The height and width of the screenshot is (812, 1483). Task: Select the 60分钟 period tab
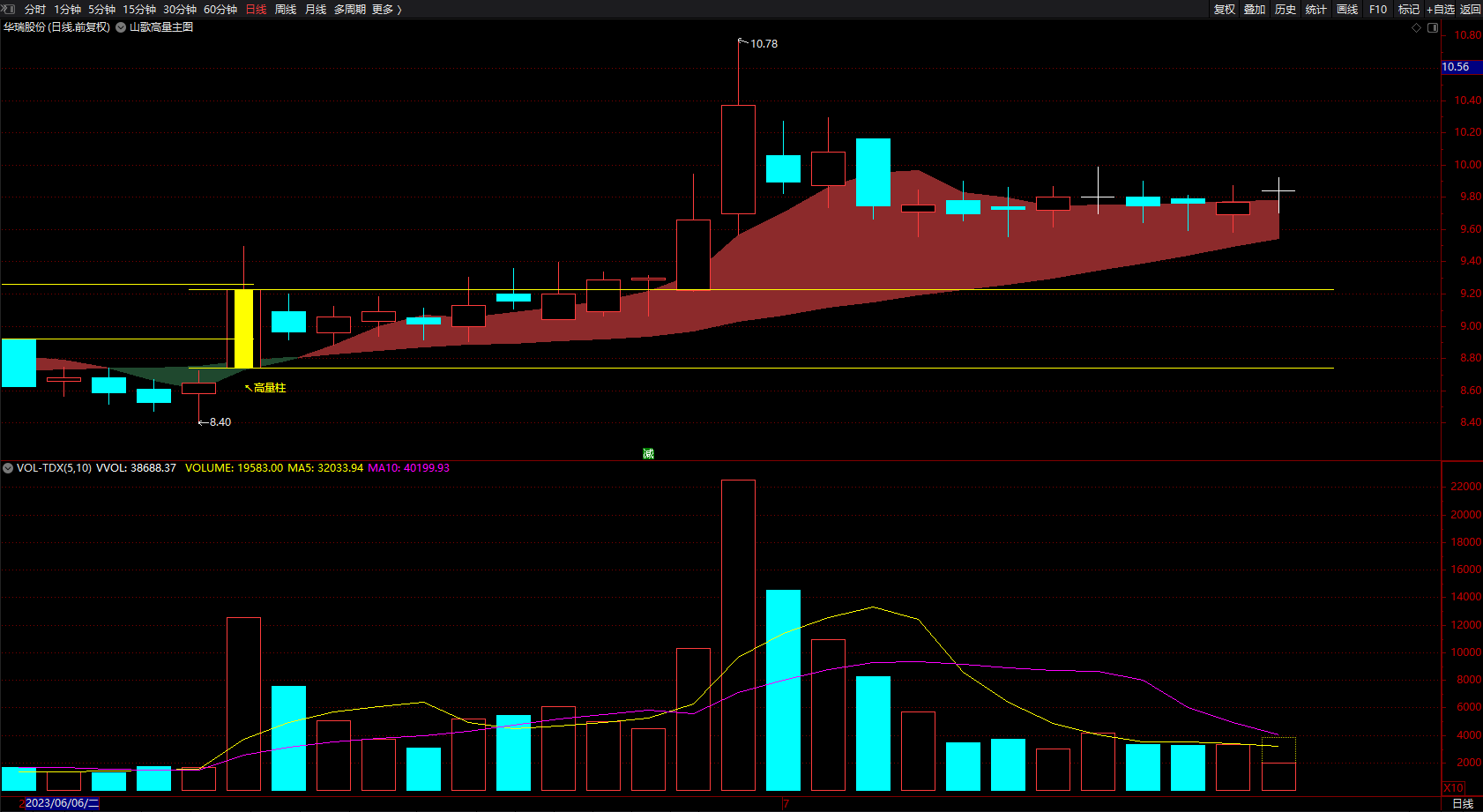pos(220,9)
